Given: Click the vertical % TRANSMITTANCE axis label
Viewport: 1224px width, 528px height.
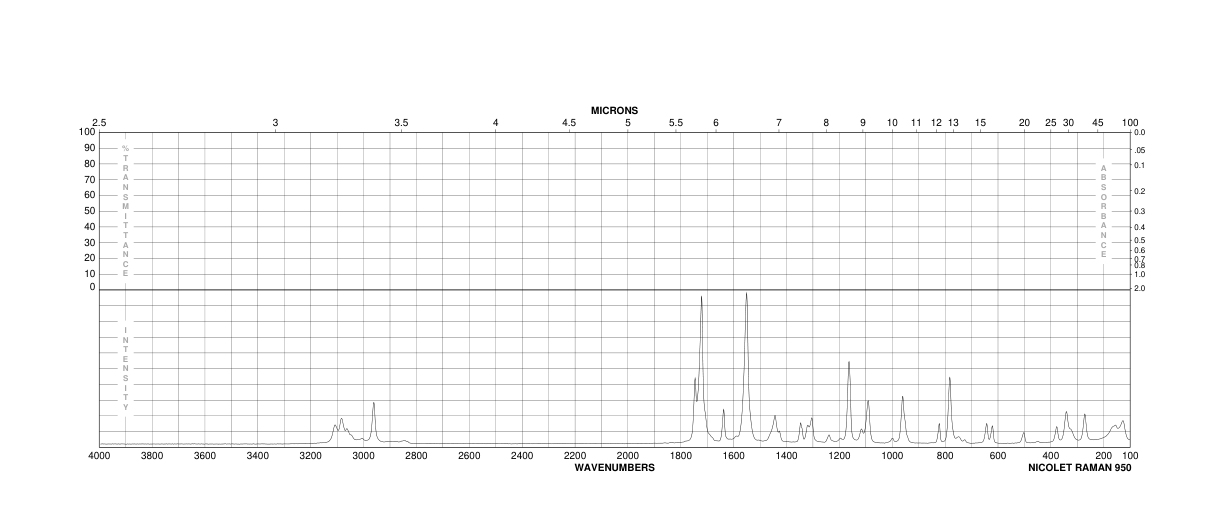Looking at the screenshot, I should tap(126, 211).
